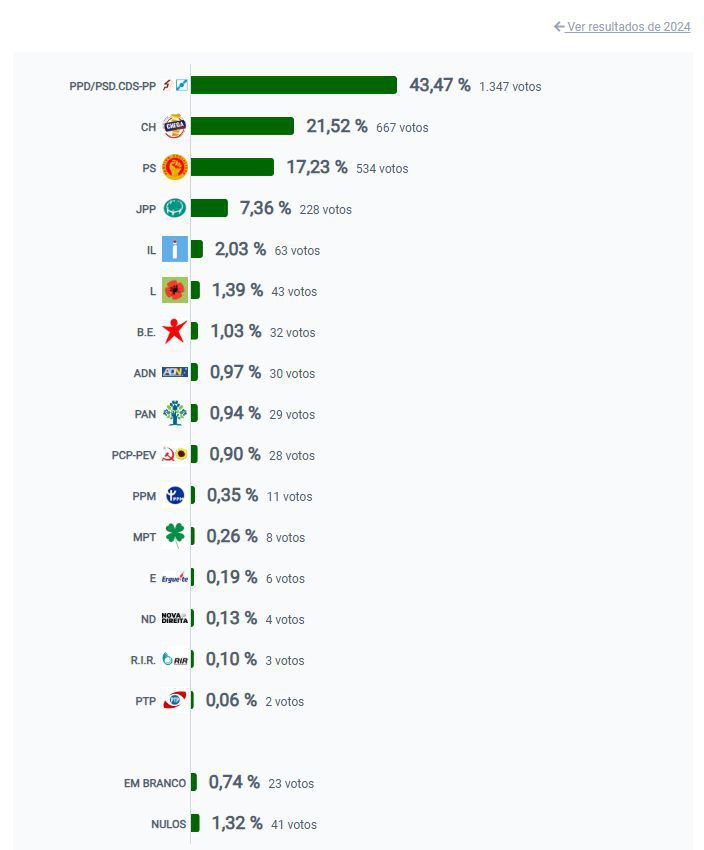Screen dimensions: 704x850
Task: Select the IL blue logo
Action: (175, 250)
